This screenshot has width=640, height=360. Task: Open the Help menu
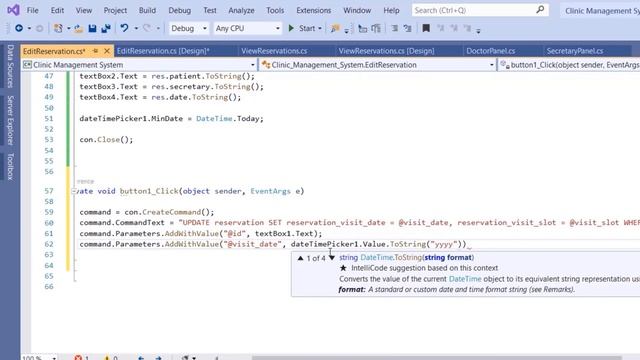(391, 10)
